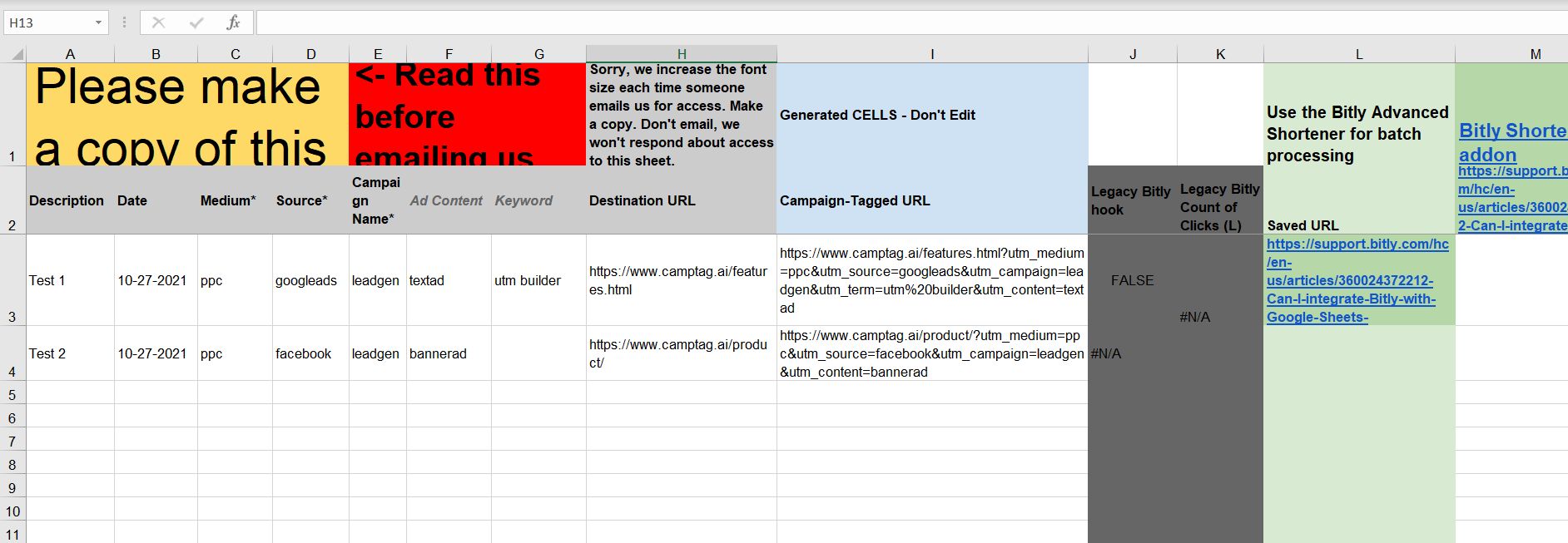Select column I header

pyautogui.click(x=932, y=54)
